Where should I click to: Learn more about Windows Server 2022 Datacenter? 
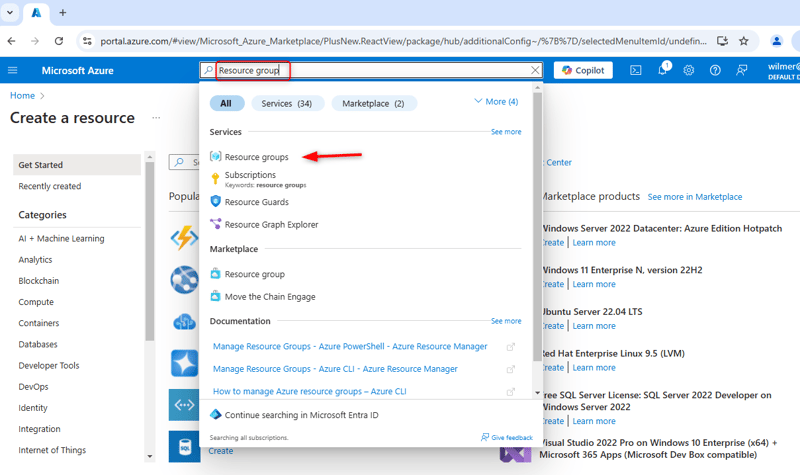click(x=594, y=243)
